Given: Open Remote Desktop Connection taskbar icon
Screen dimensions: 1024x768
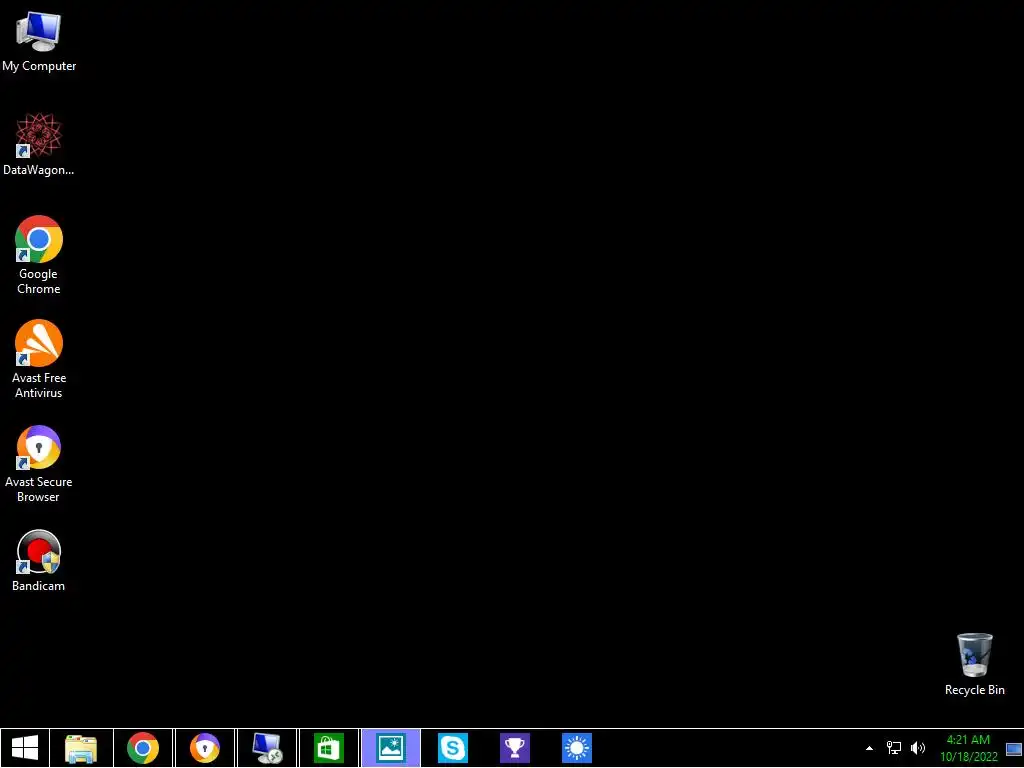Looking at the screenshot, I should point(266,748).
